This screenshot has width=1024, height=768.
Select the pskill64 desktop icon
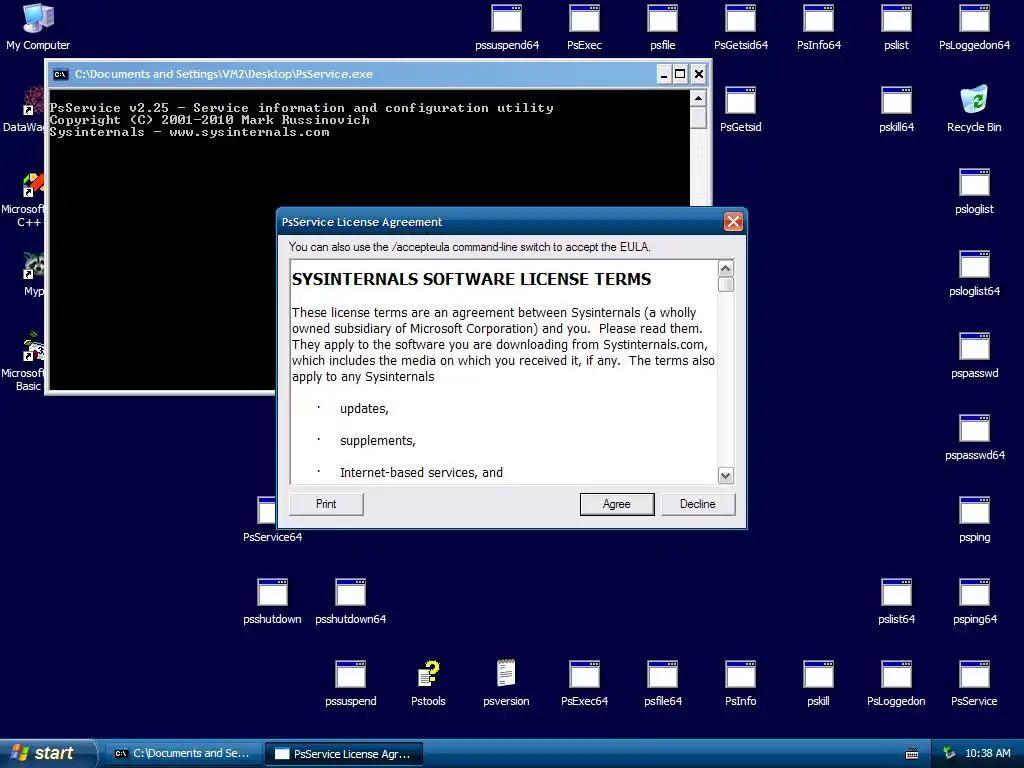pos(896,110)
